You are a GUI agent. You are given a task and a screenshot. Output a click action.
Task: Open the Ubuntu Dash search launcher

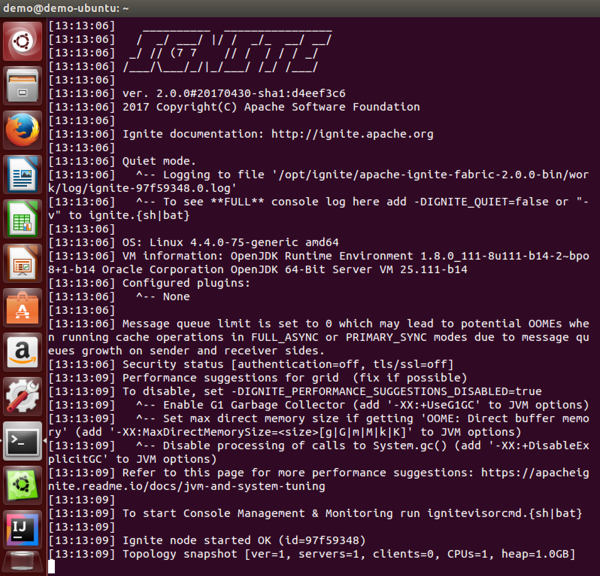[x=22, y=41]
